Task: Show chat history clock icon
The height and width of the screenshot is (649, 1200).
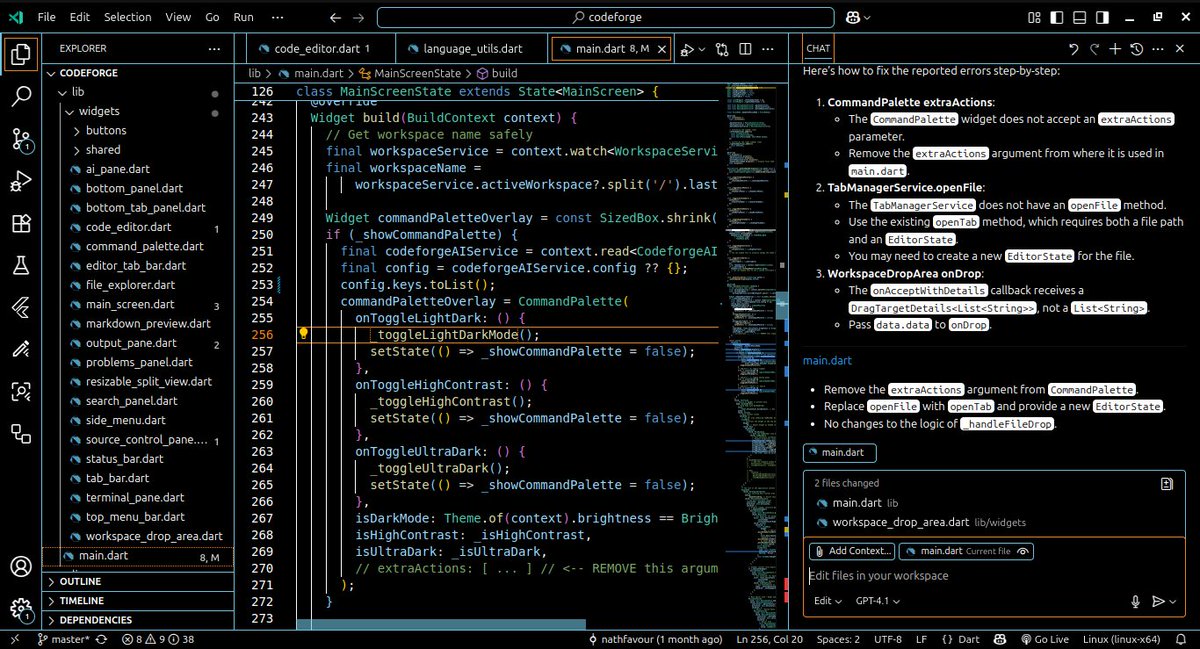Action: pyautogui.click(x=1136, y=48)
